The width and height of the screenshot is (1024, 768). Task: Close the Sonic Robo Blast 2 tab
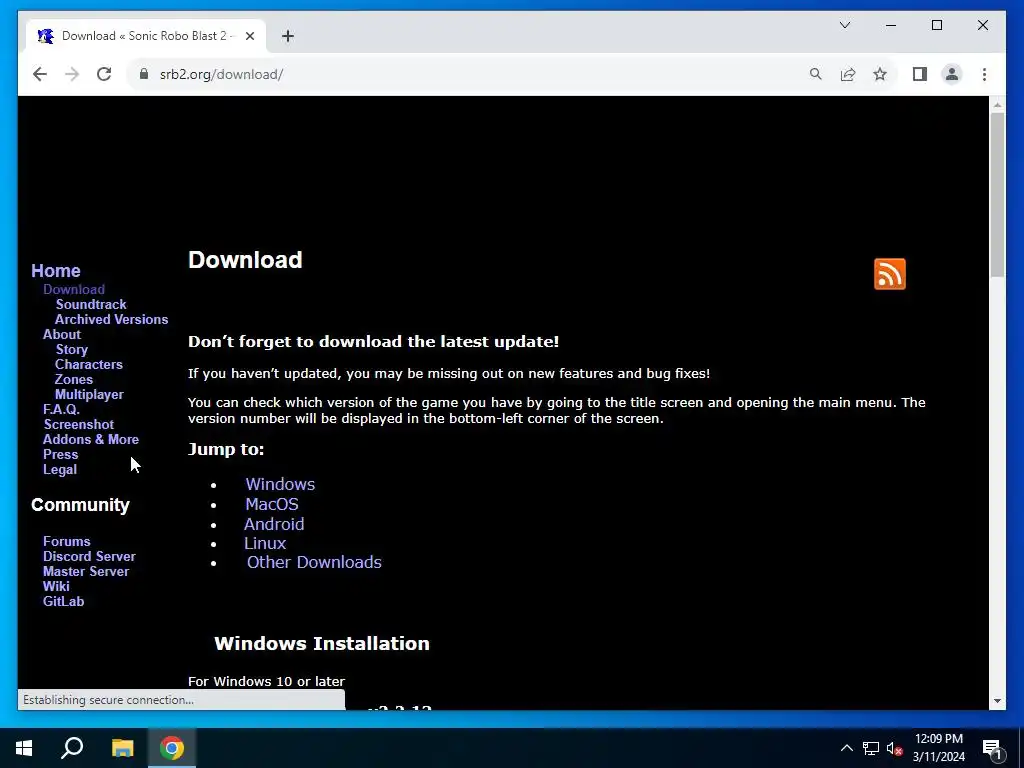pos(249,36)
